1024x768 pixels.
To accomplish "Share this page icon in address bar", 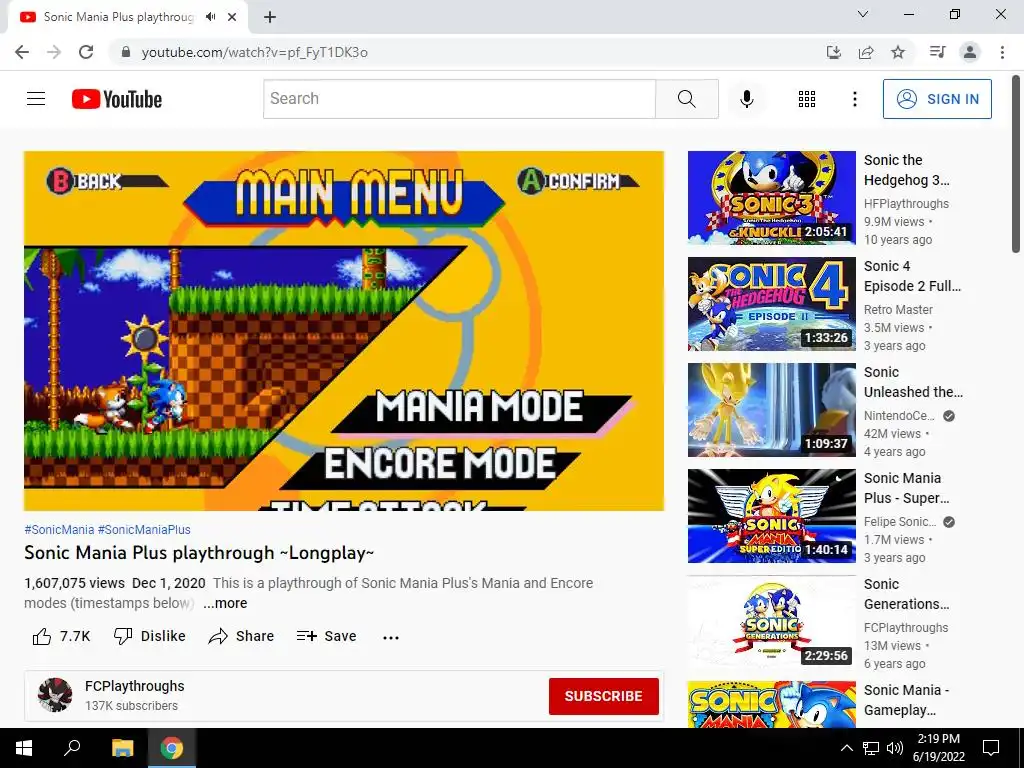I will pyautogui.click(x=866, y=52).
